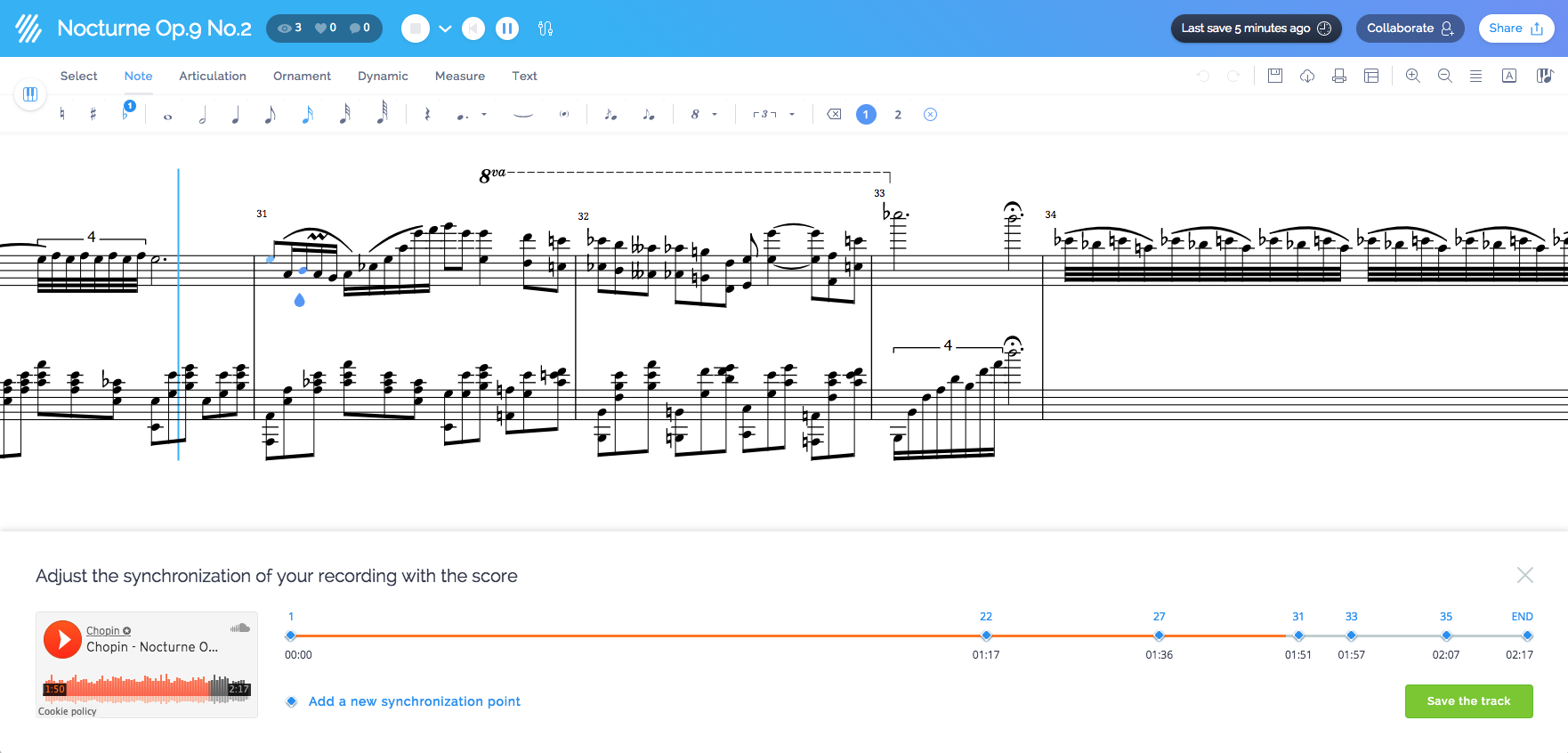Toggle the note names 'A' icon
The height and width of the screenshot is (753, 1568).
coord(1509,76)
